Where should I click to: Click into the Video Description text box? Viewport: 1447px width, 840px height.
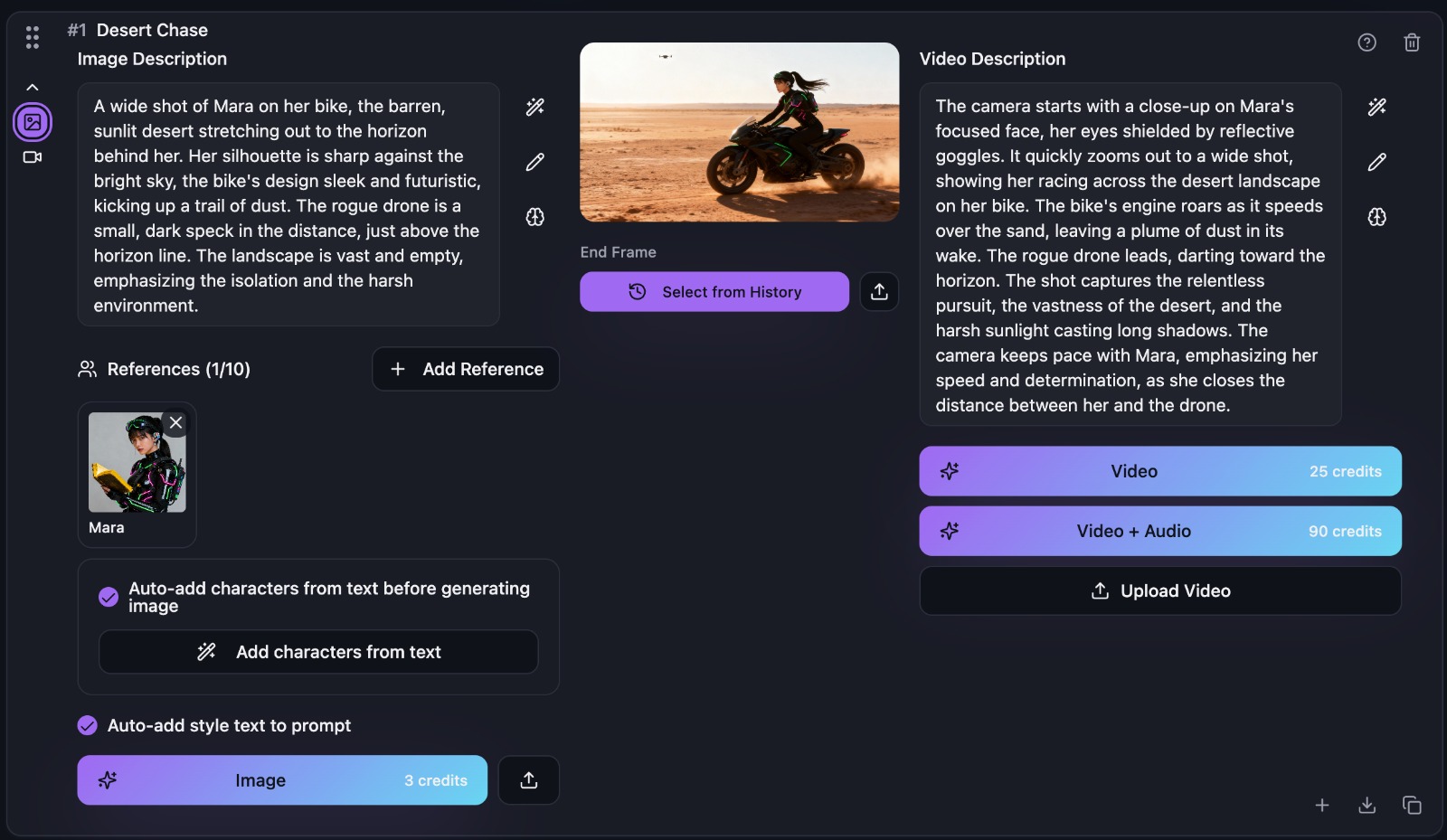[x=1130, y=254]
